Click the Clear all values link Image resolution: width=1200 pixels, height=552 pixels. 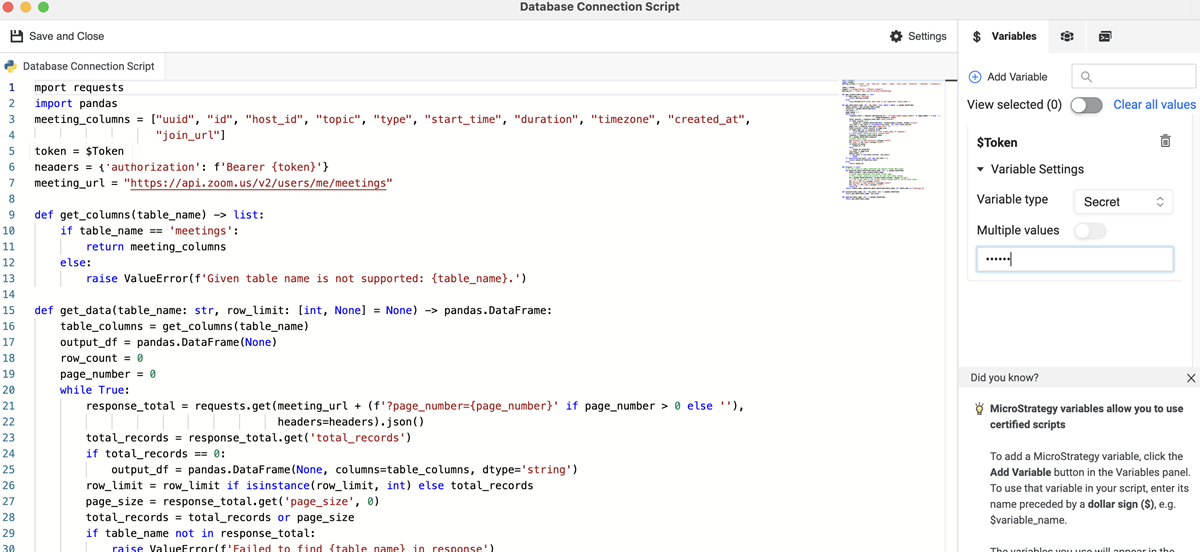point(1154,105)
